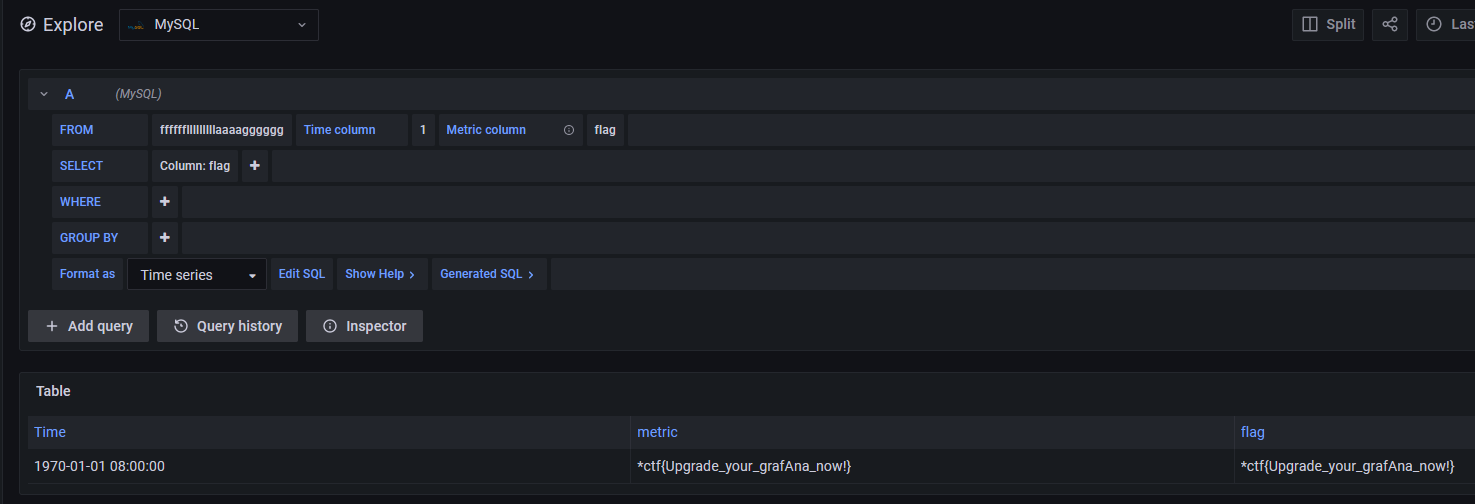Select the FROM table ffffffiiiiiiiiiaaaaggggggg

[222, 130]
